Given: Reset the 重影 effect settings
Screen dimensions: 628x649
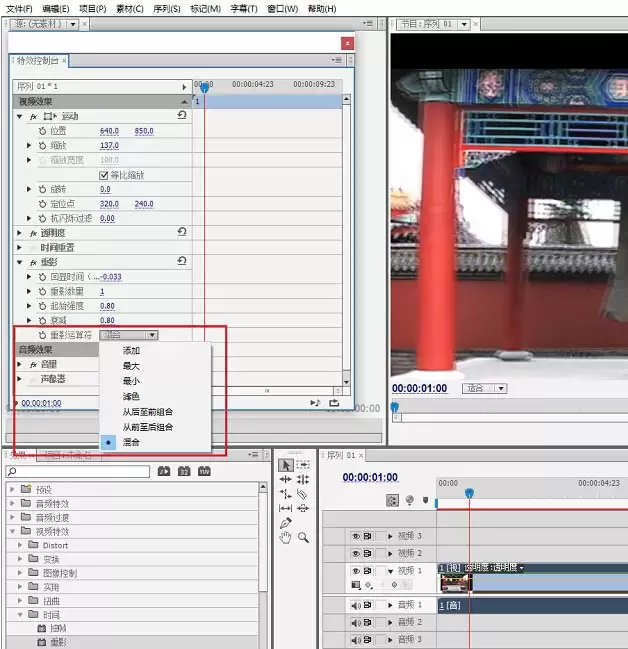Looking at the screenshot, I should click(x=182, y=261).
